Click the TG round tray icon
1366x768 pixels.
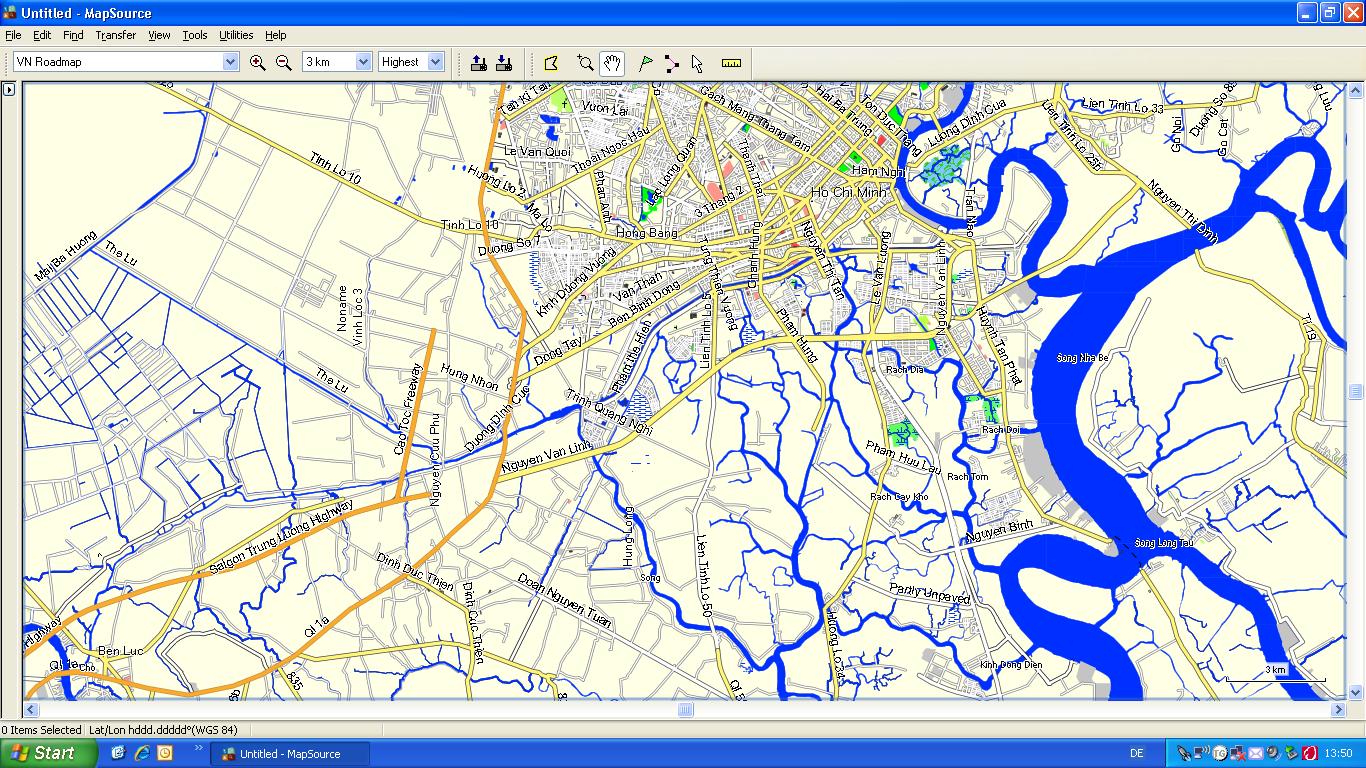point(1220,753)
